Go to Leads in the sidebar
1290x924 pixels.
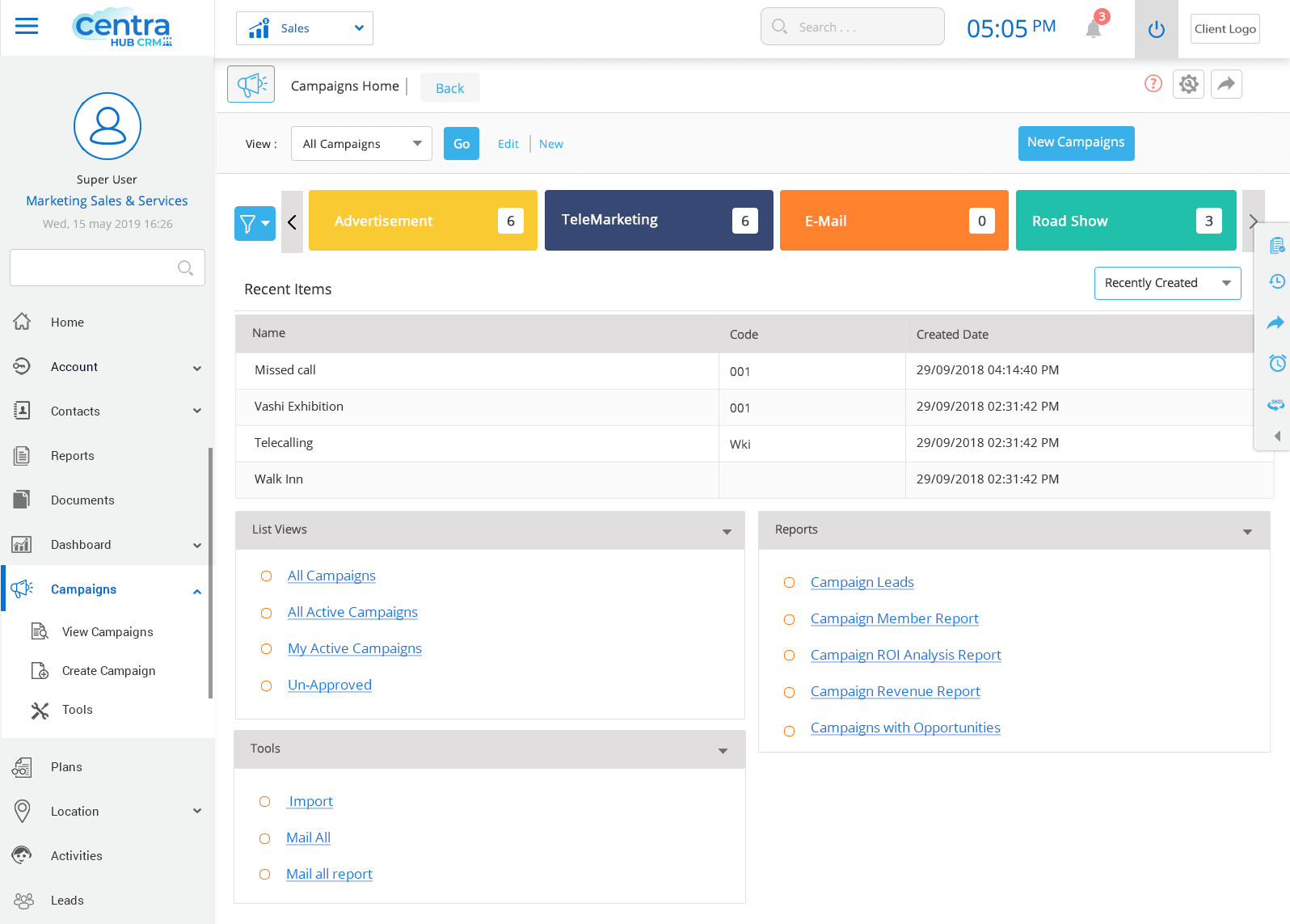click(67, 901)
